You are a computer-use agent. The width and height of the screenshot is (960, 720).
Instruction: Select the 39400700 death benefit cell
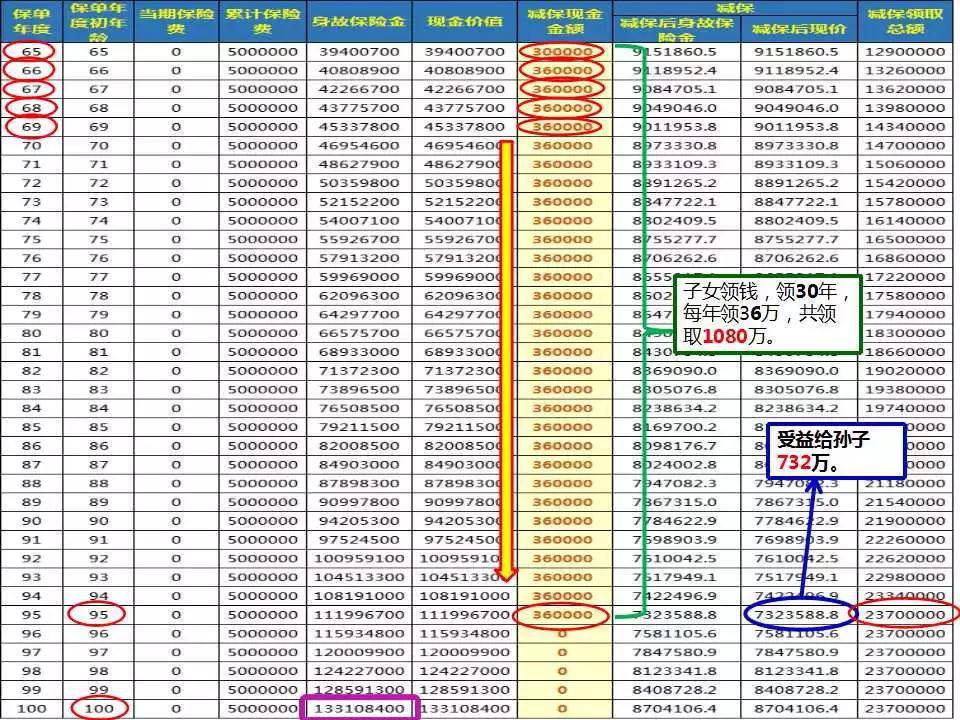[x=359, y=51]
